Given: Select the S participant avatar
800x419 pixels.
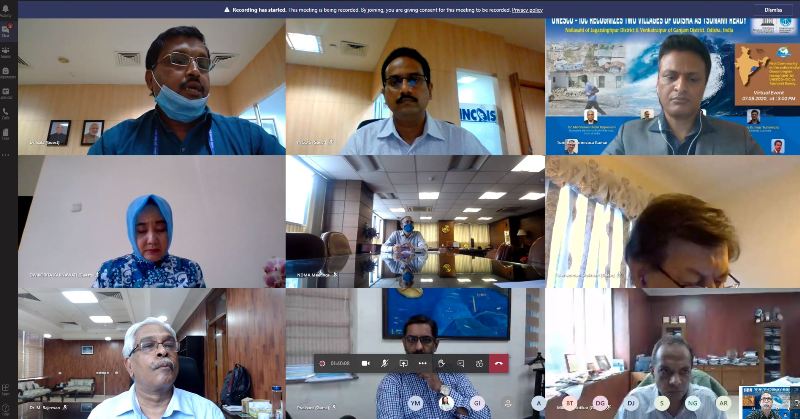Looking at the screenshot, I should point(662,403).
